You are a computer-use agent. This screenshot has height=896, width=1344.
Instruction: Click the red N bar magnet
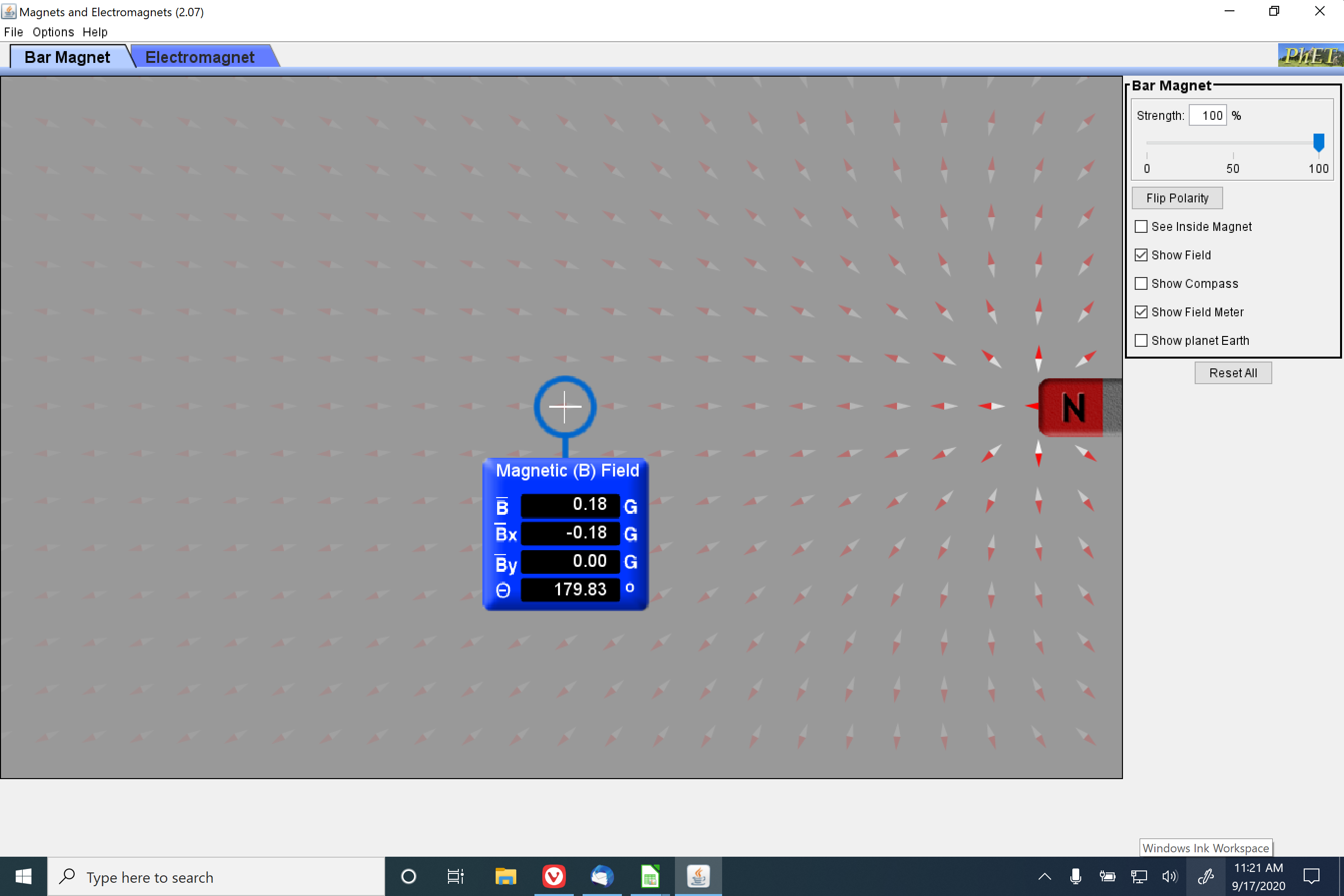(x=1074, y=407)
